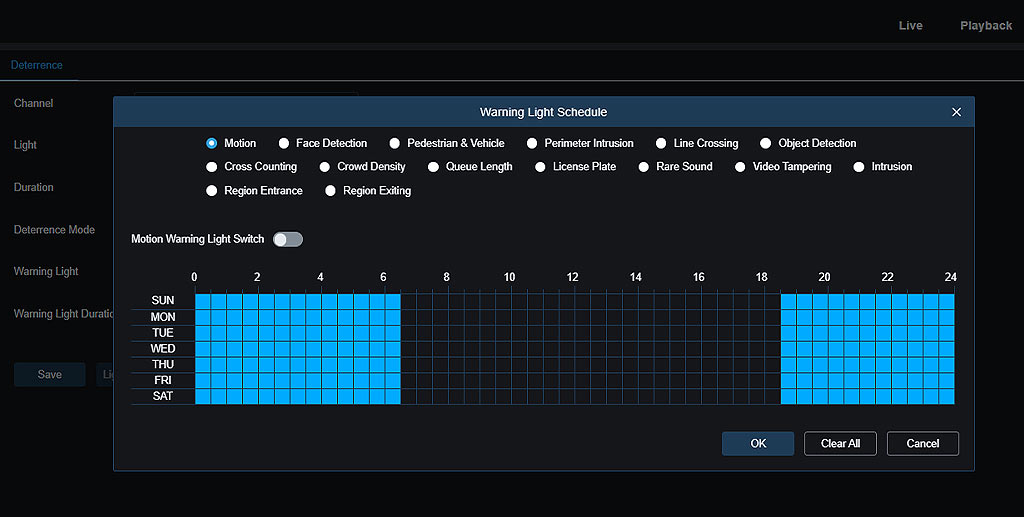Select the Face Detection radio option
1024x517 pixels.
pos(284,143)
